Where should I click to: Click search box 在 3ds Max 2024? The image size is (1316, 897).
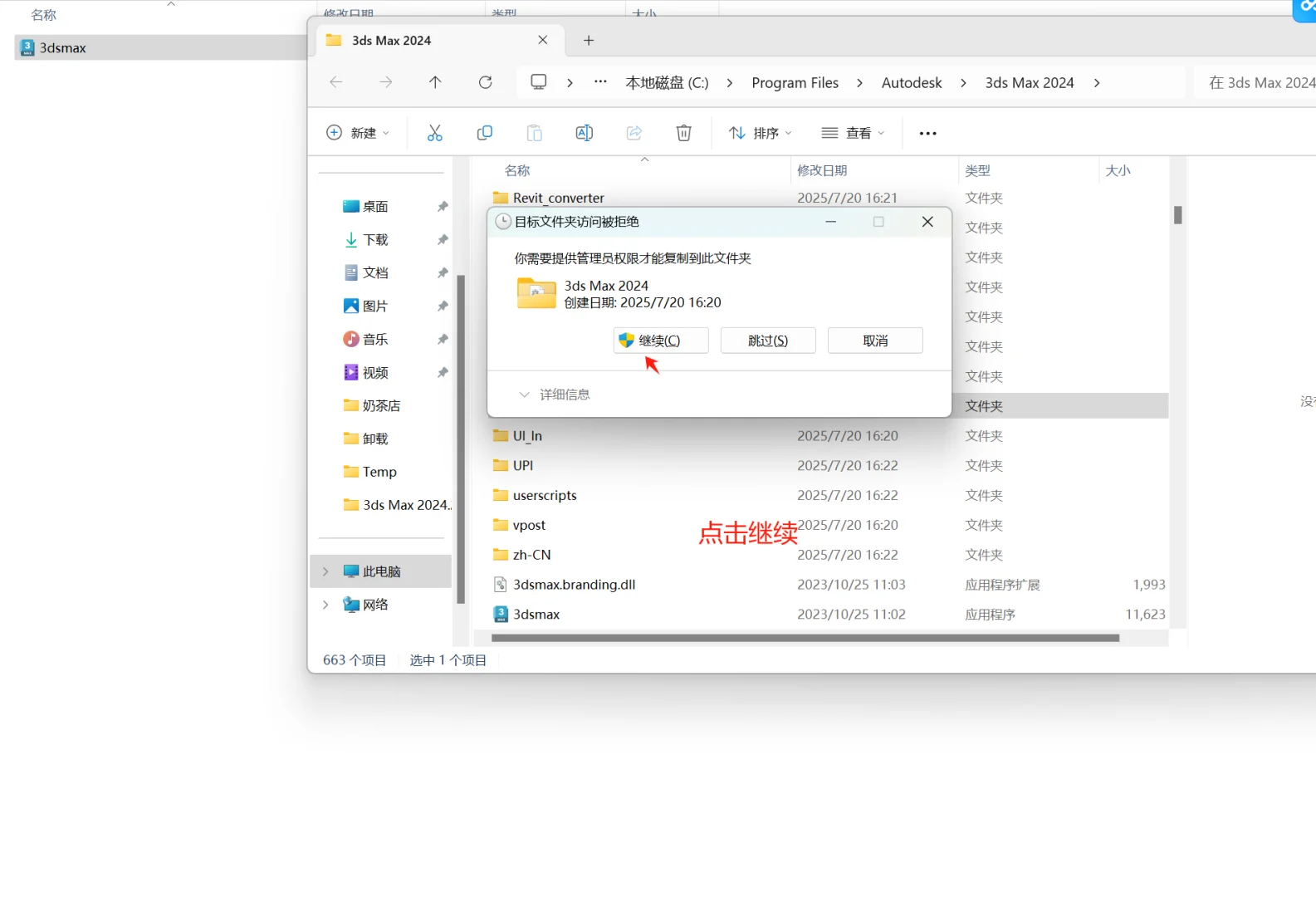pos(1255,82)
